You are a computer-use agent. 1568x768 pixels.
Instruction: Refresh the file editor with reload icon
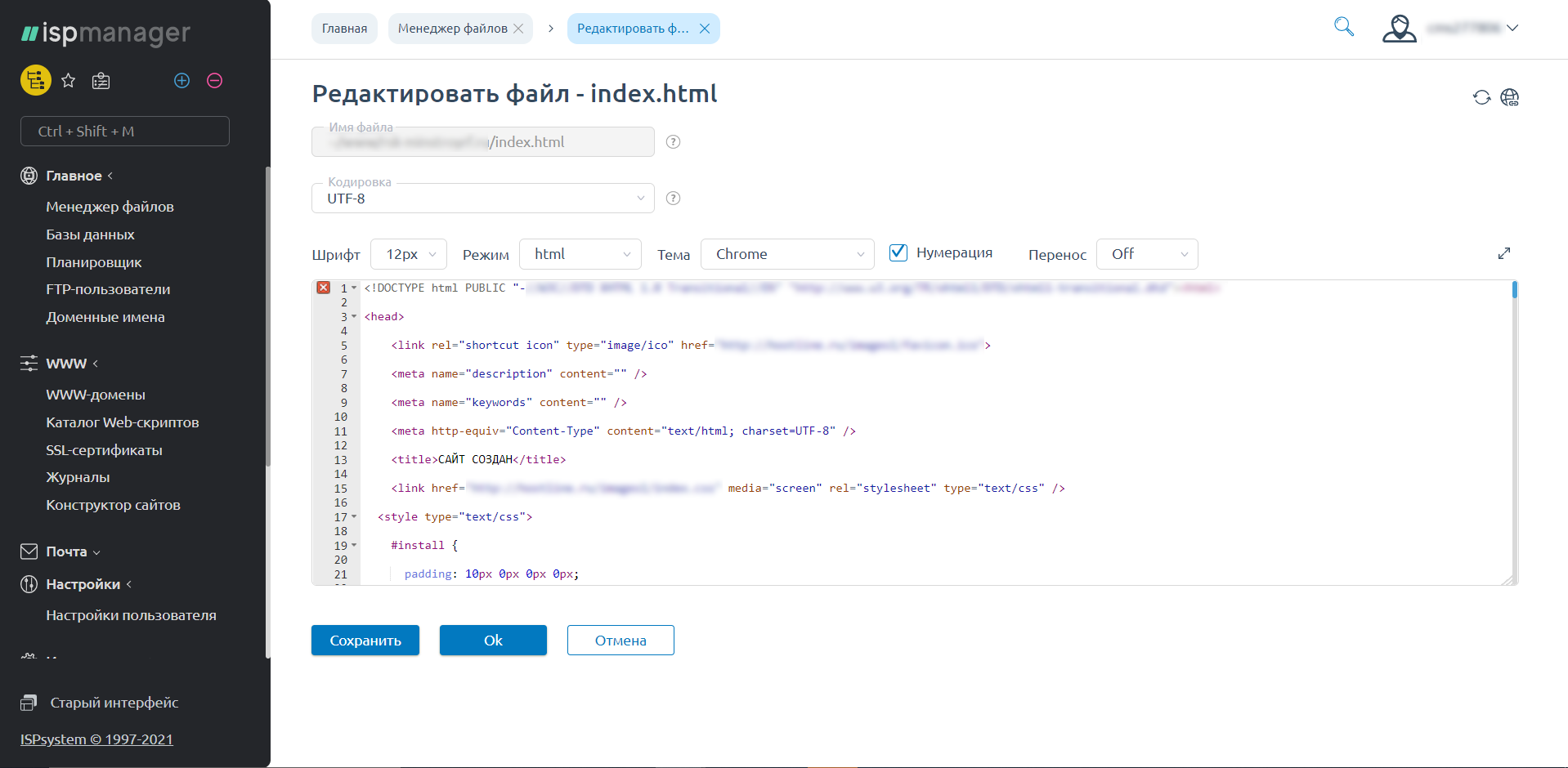pyautogui.click(x=1481, y=97)
